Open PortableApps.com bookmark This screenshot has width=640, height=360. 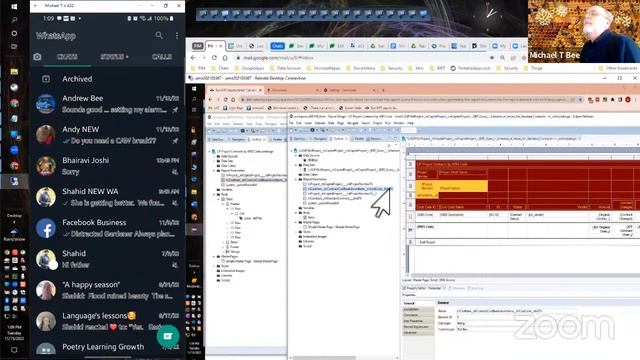tap(471, 68)
